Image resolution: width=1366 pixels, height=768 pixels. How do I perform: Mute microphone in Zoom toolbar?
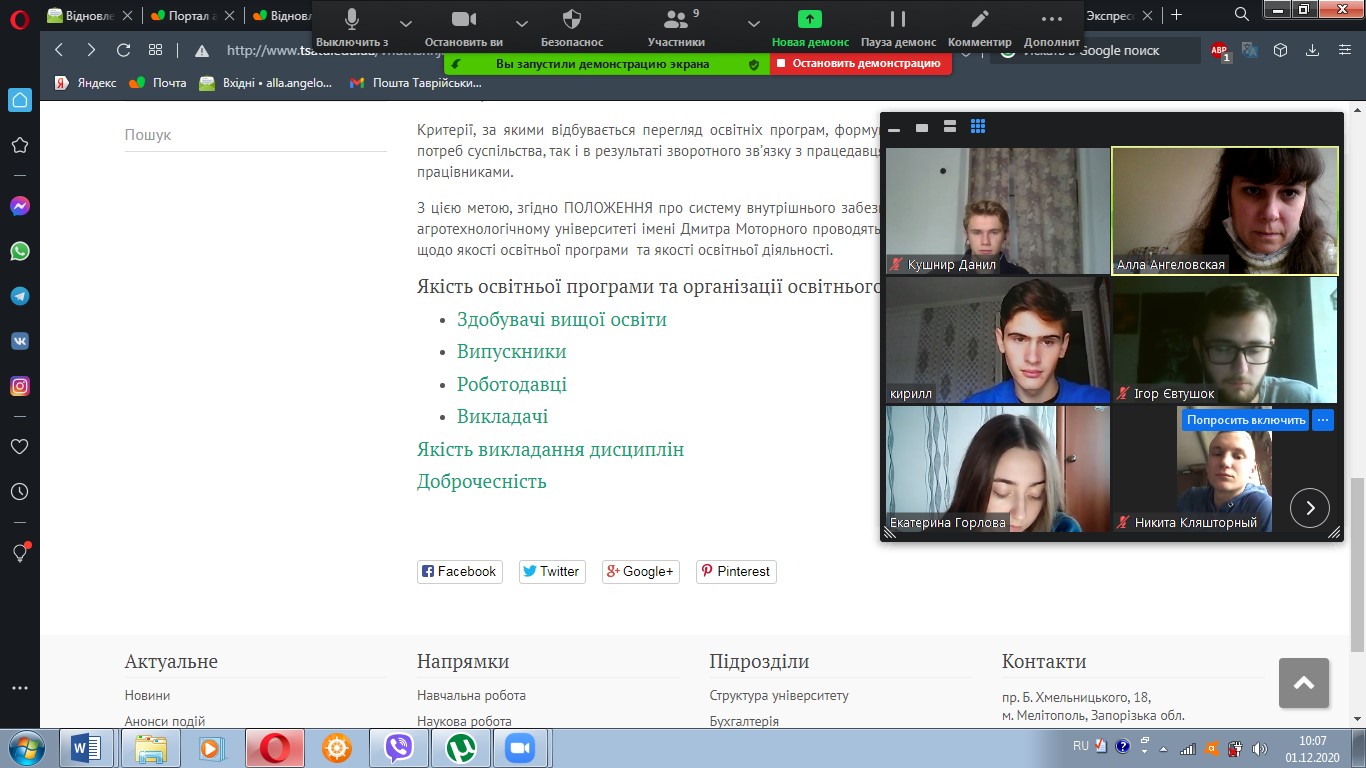[x=352, y=20]
